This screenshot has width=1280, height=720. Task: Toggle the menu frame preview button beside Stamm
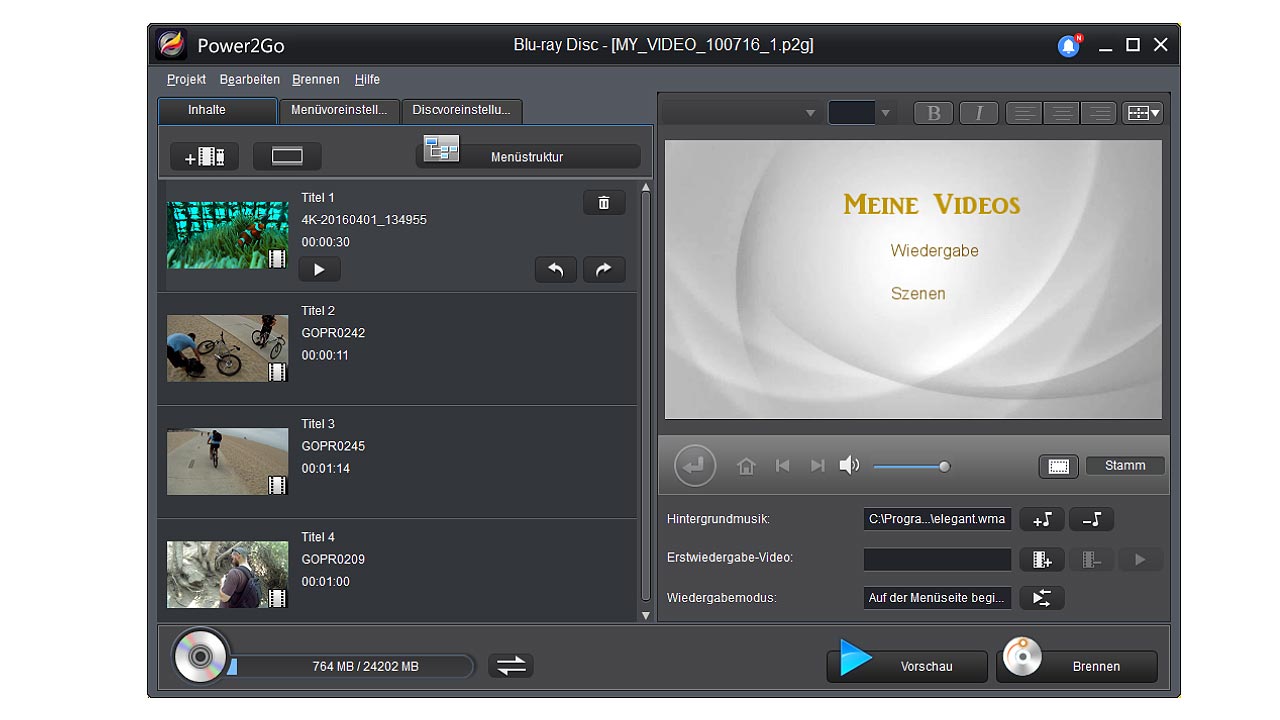coord(1058,465)
